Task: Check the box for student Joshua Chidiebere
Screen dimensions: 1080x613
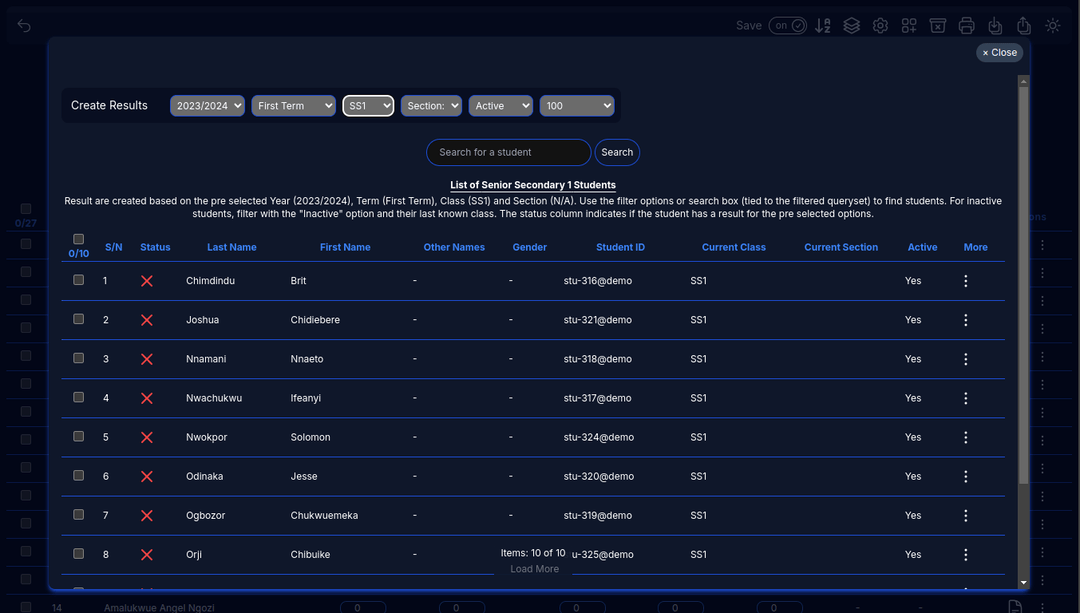Action: (79, 319)
